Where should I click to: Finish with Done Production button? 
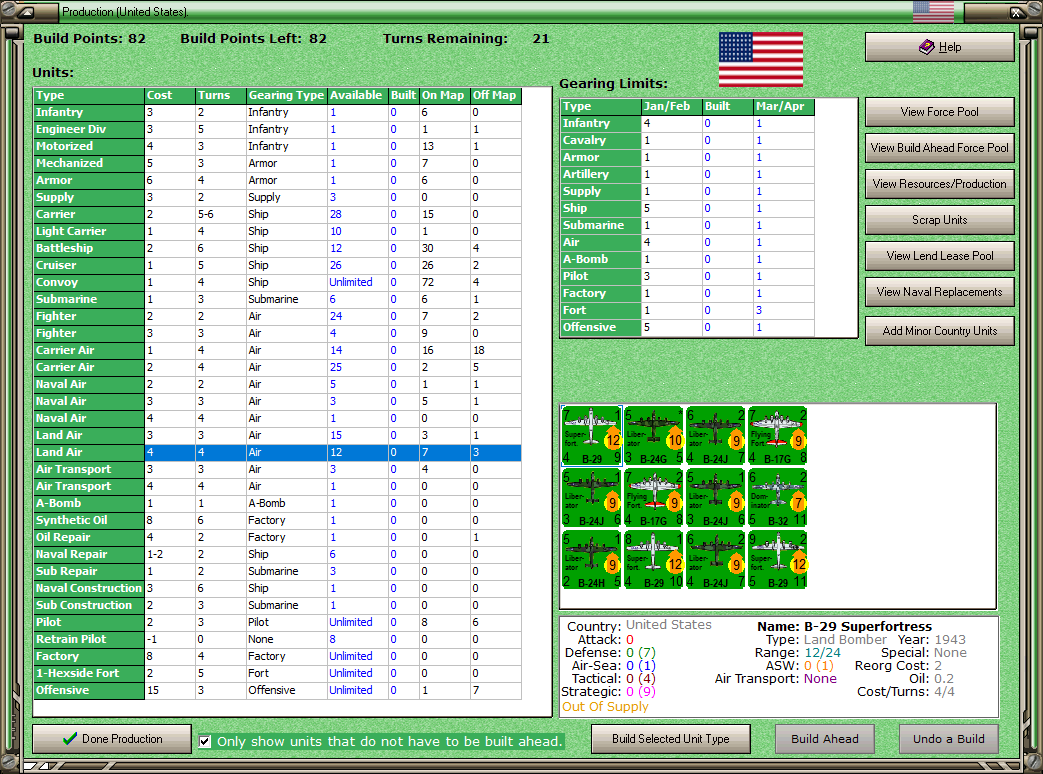pos(112,739)
